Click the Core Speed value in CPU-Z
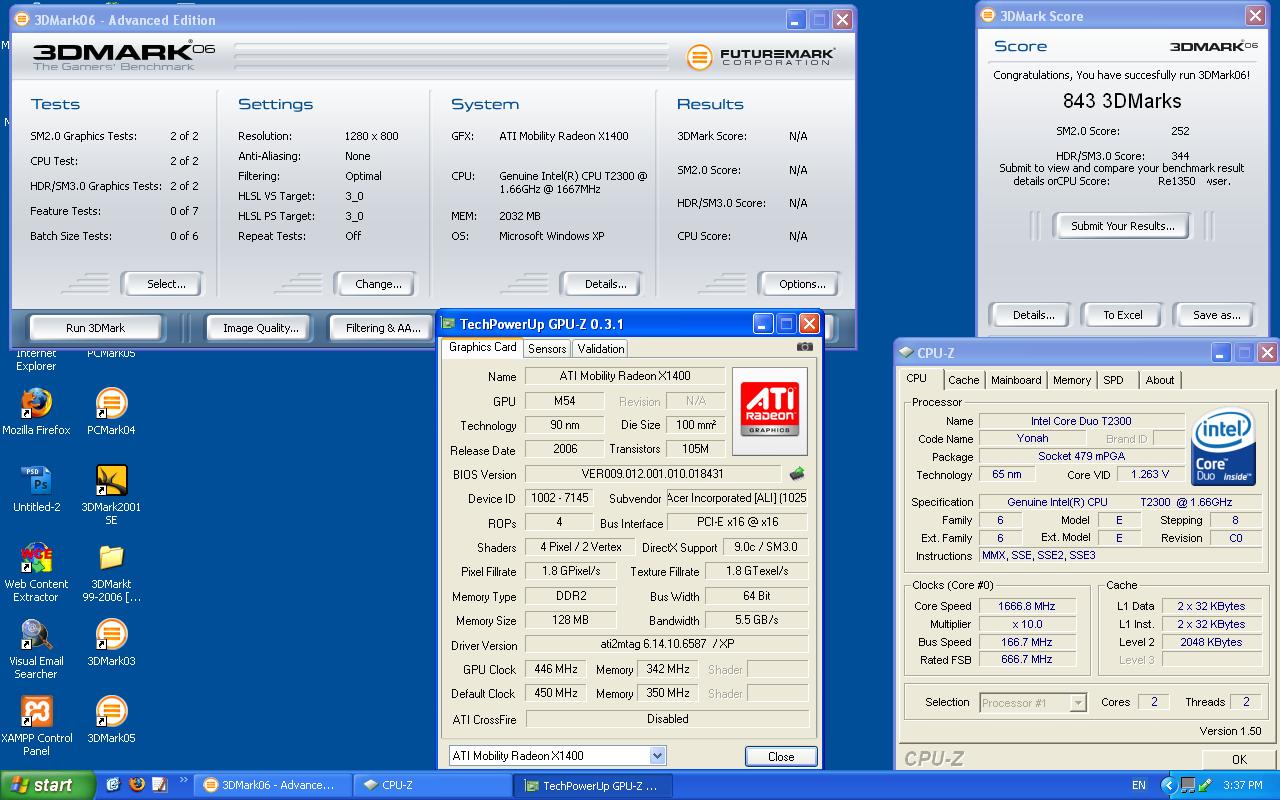The image size is (1280, 800). (x=1026, y=606)
